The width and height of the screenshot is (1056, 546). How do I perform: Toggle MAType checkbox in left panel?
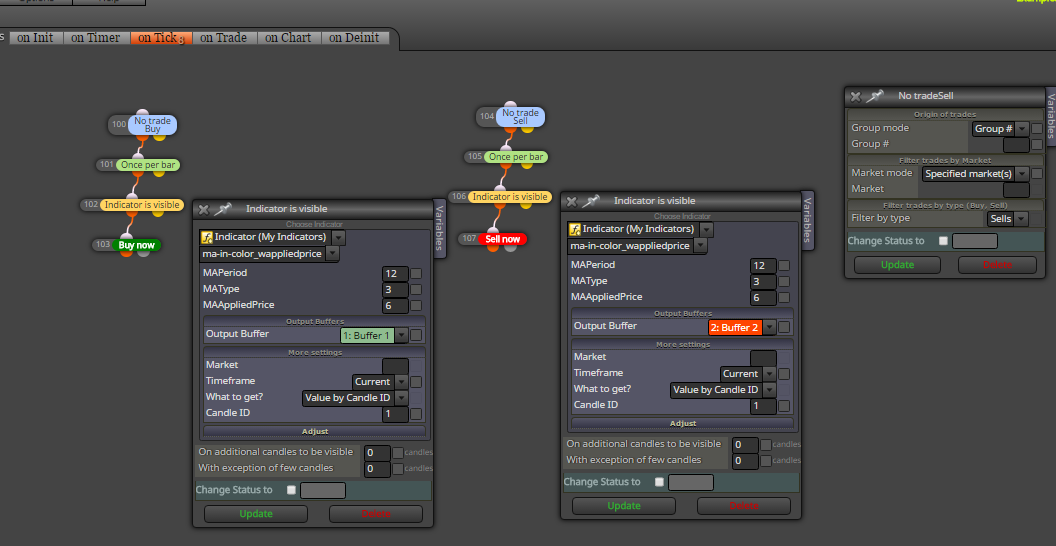click(416, 289)
